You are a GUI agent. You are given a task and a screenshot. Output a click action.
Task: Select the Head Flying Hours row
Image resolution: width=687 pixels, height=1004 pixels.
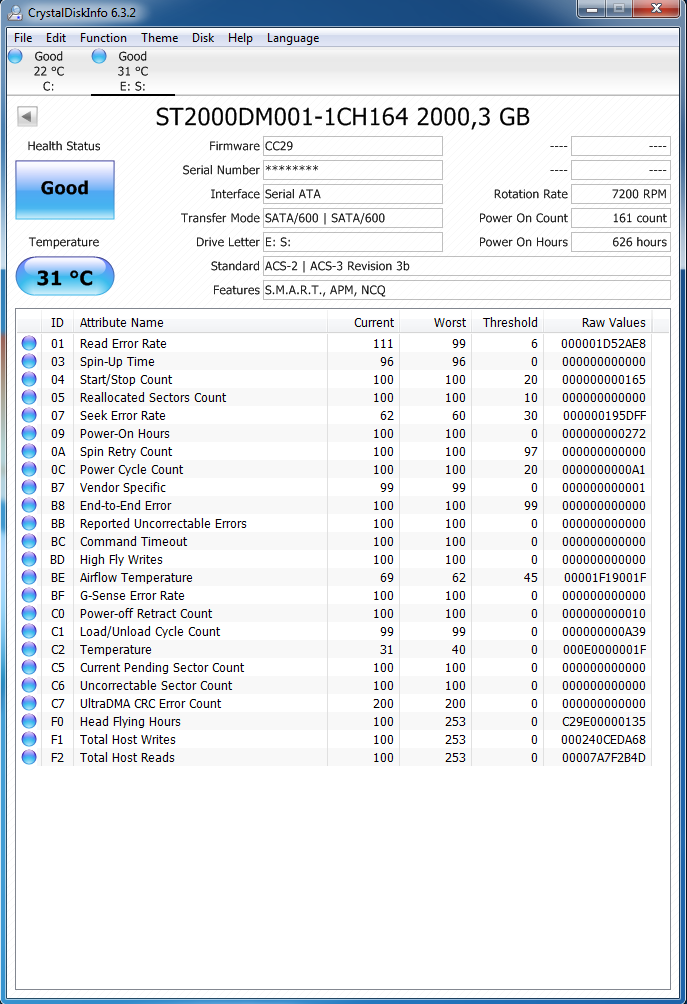click(x=334, y=721)
